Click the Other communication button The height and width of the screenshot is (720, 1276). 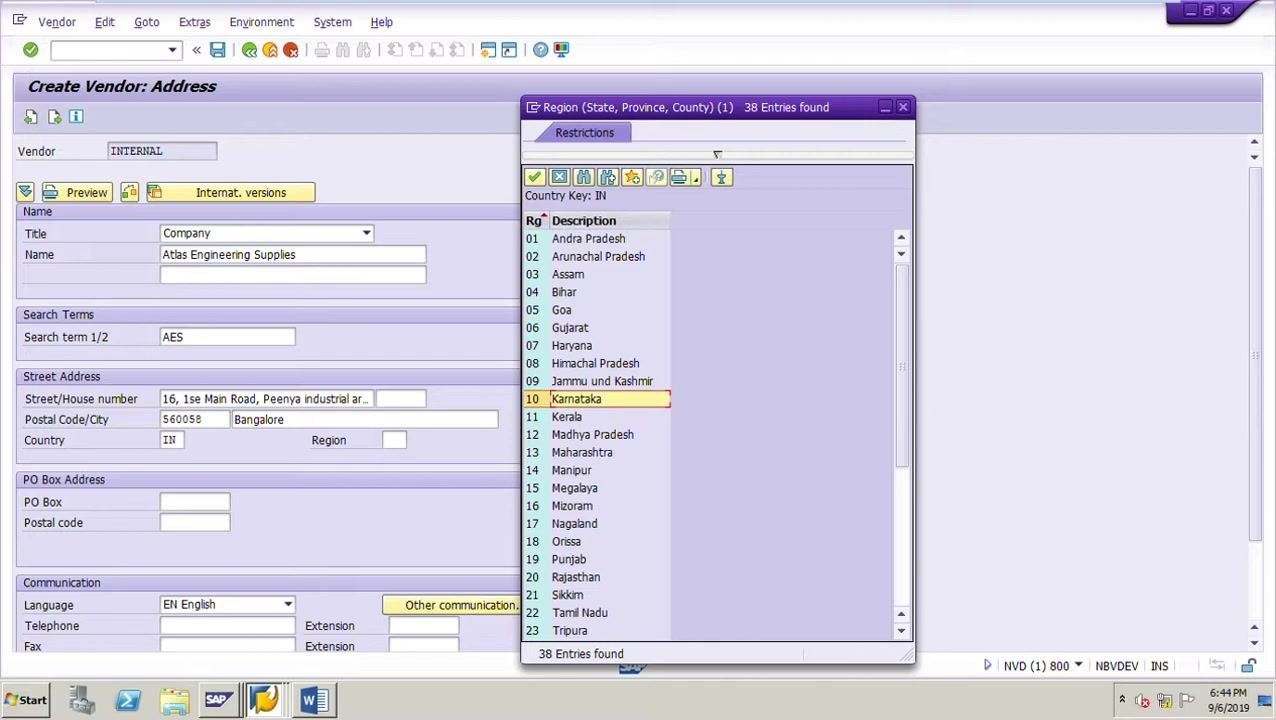451,605
